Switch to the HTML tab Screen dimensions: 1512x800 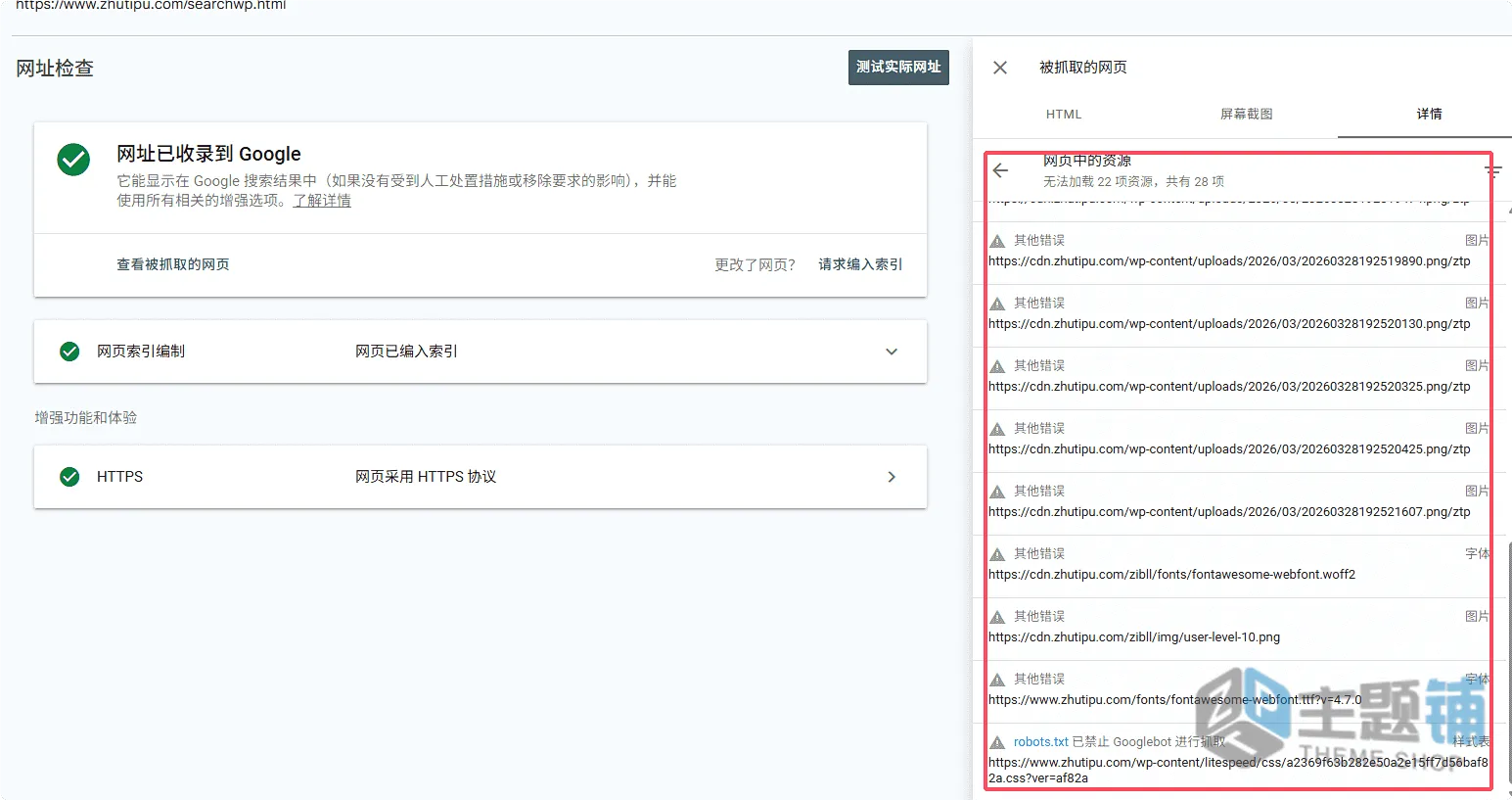coord(1064,115)
